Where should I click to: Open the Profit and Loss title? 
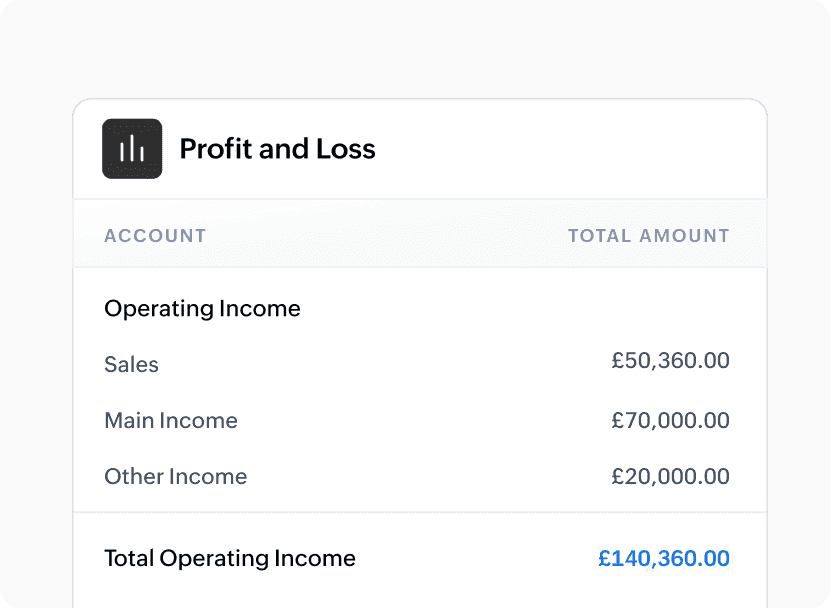coord(277,149)
